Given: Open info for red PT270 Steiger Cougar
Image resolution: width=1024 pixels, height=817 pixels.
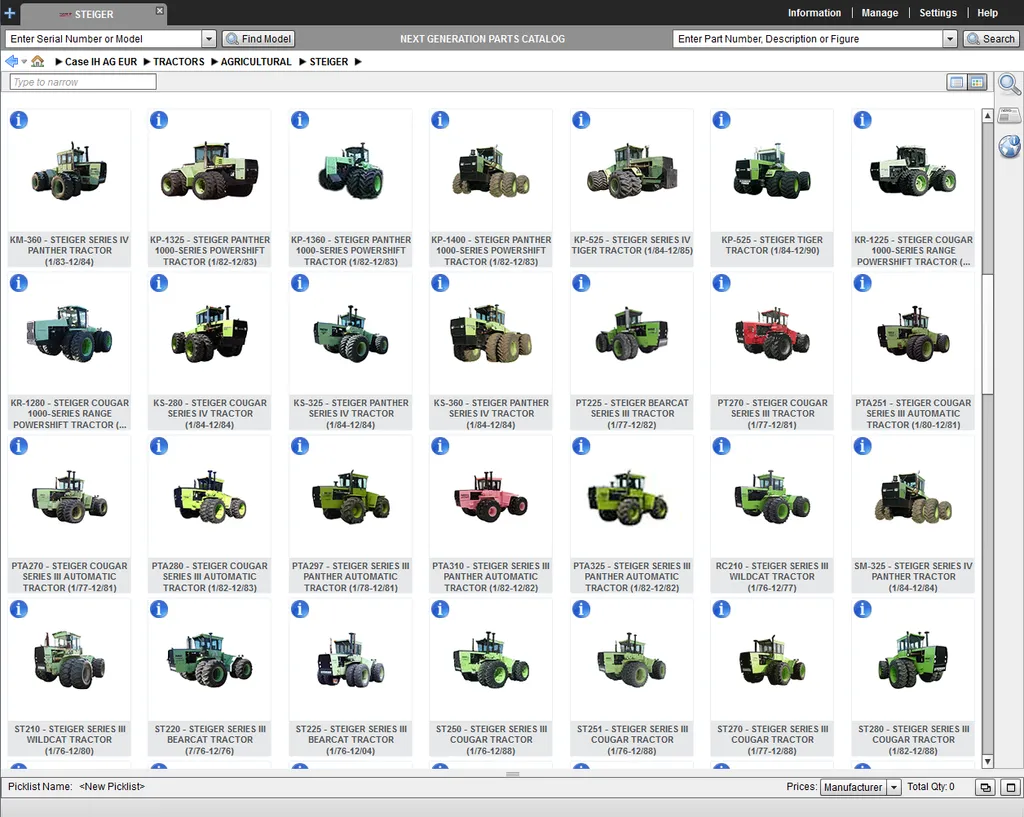Looking at the screenshot, I should coord(722,283).
